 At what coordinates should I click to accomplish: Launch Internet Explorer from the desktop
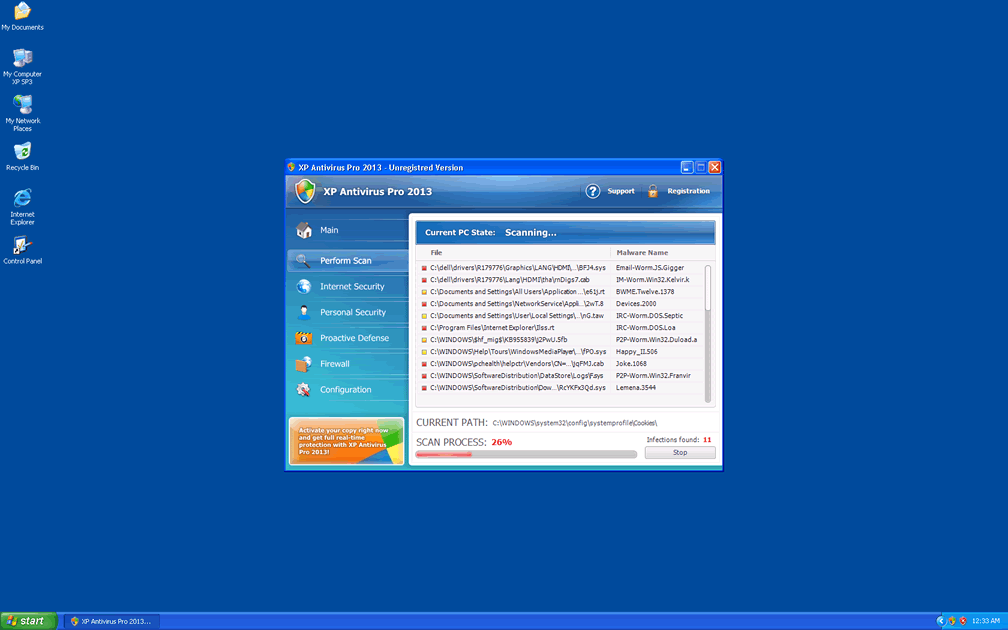coord(22,198)
